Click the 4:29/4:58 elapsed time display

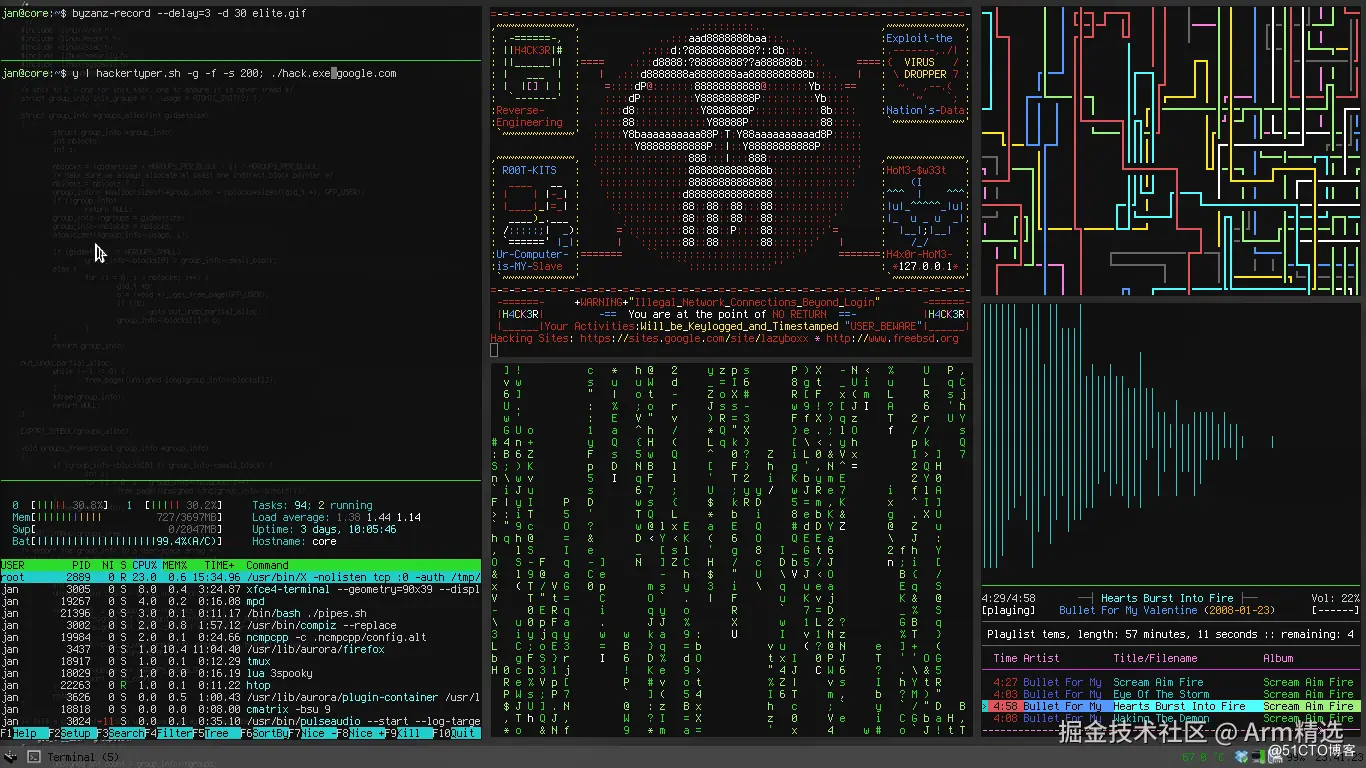pyautogui.click(x=1008, y=598)
